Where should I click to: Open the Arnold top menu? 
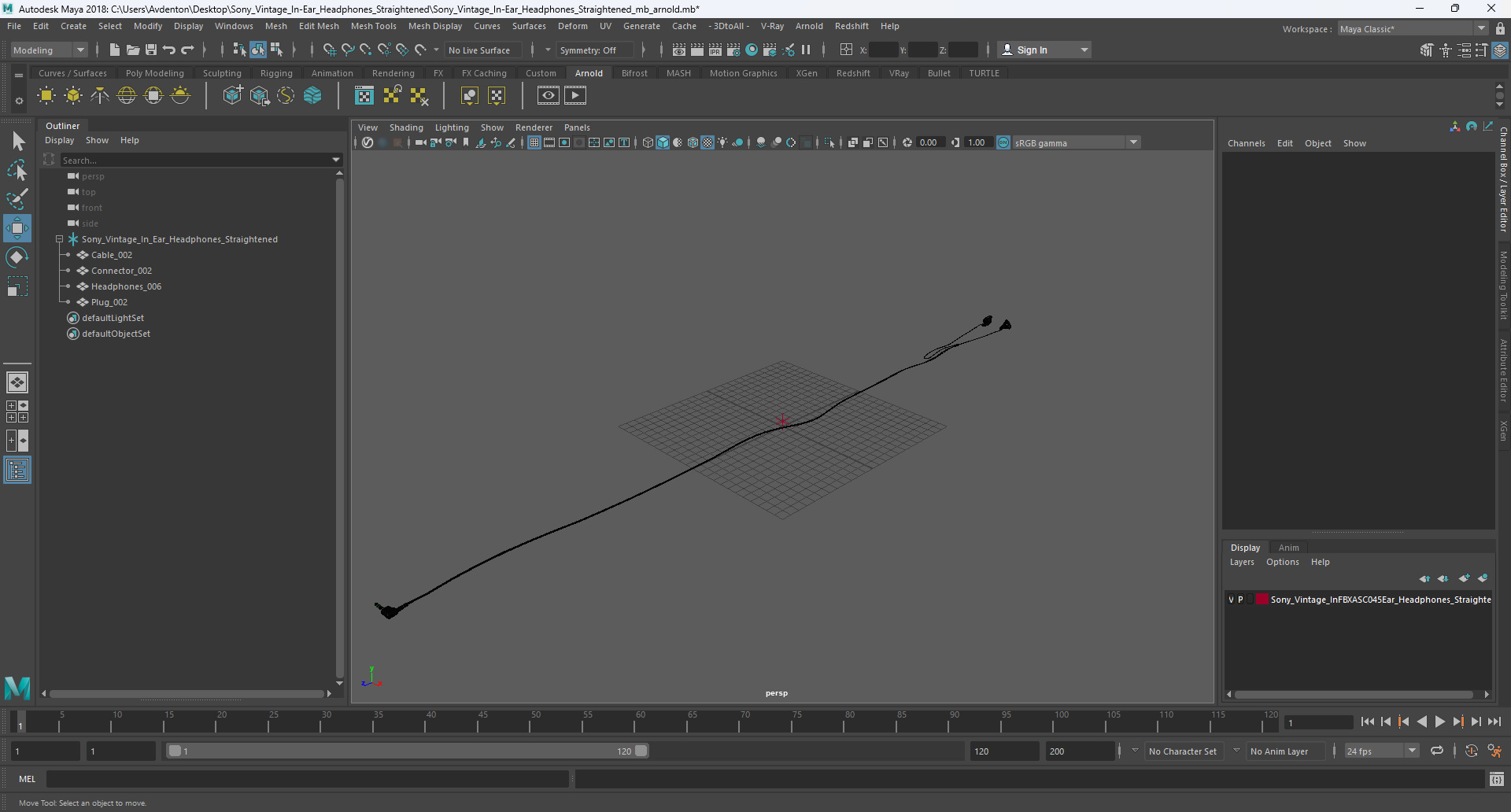coord(809,26)
